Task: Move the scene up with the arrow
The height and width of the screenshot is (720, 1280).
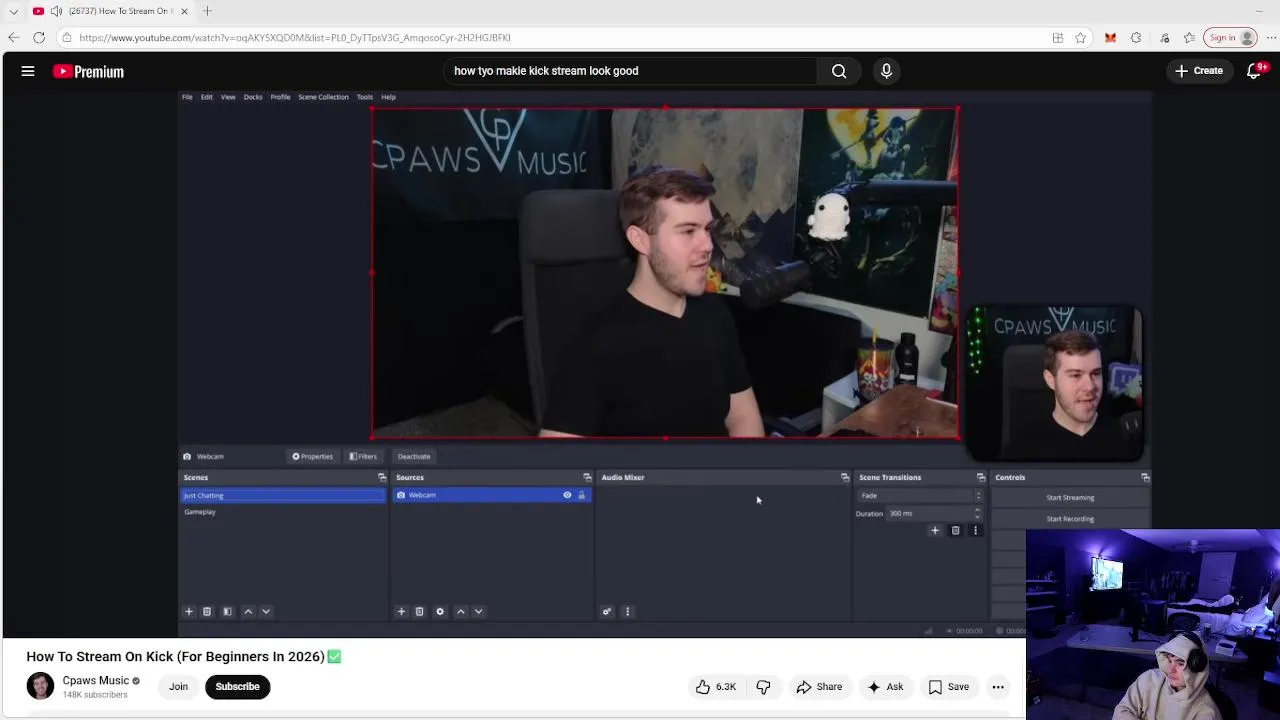Action: 248,611
